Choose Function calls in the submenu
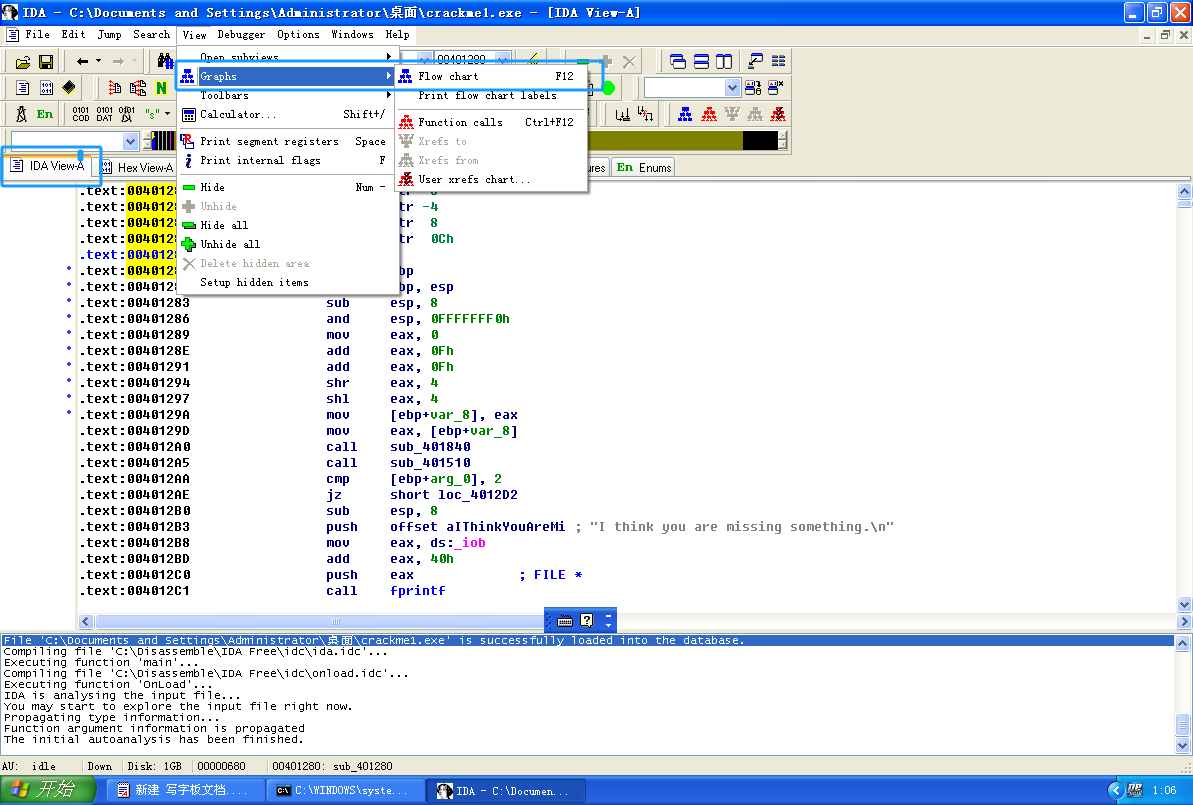 pyautogui.click(x=492, y=122)
